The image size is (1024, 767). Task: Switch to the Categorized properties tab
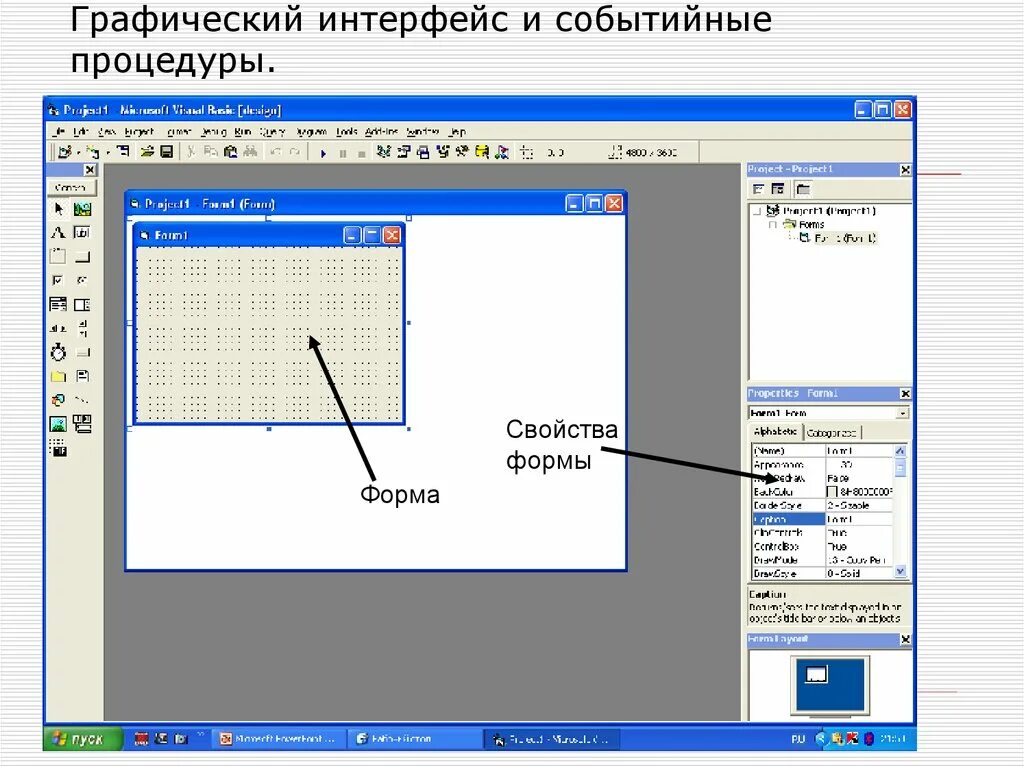(831, 433)
